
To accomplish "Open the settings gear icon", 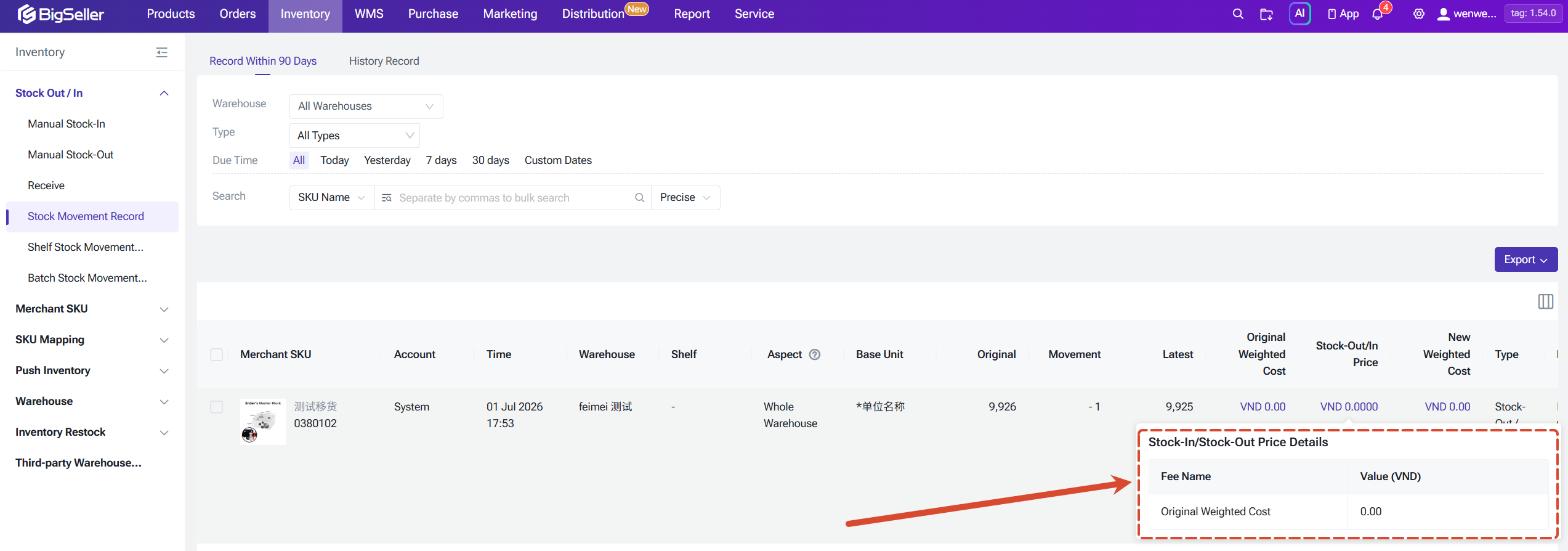I will pos(1419,14).
